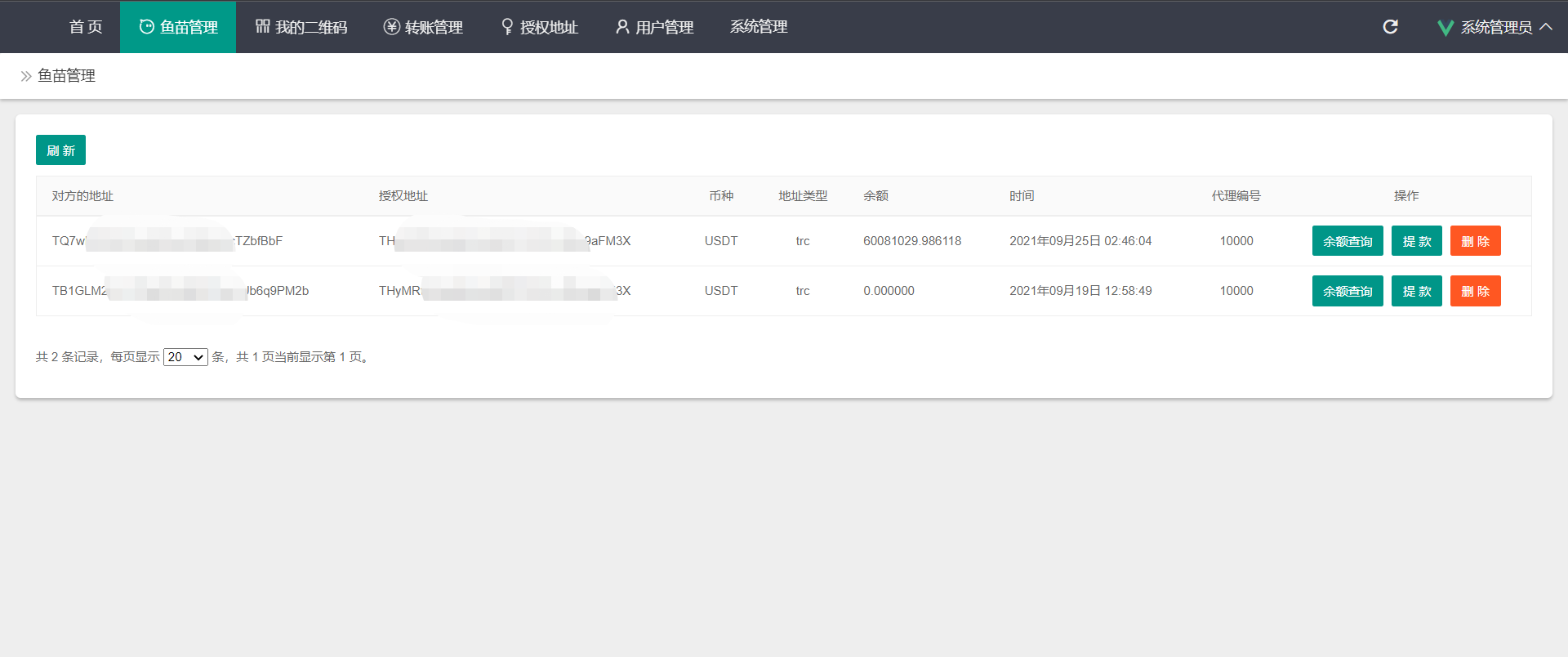
Task: Click 余额查询 in the first table row
Action: pyautogui.click(x=1347, y=241)
